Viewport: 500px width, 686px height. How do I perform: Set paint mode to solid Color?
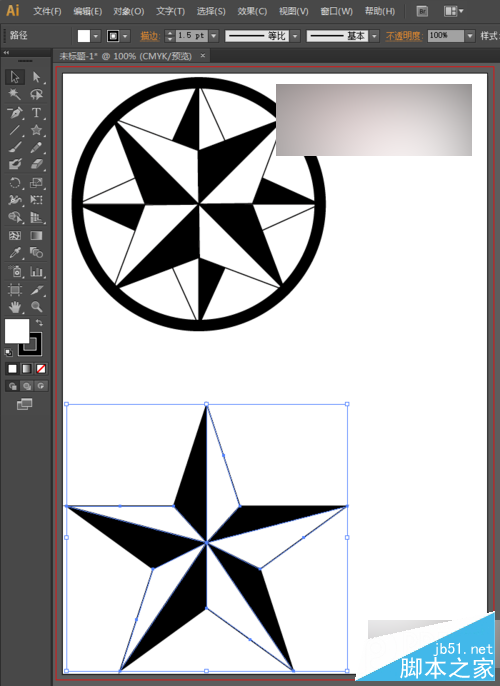(x=12, y=369)
